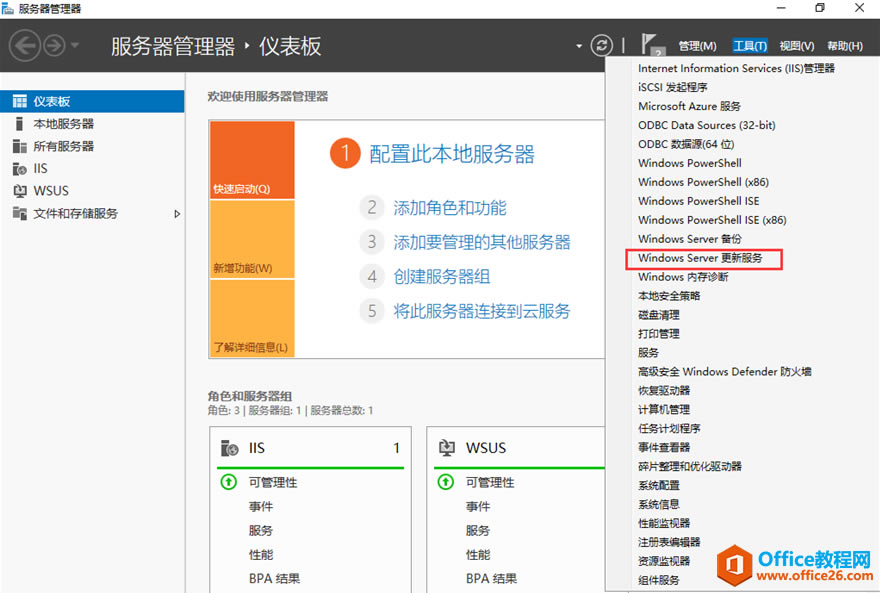Open 将此服务器连接到云服务 link
This screenshot has height=593, width=880.
pos(482,311)
